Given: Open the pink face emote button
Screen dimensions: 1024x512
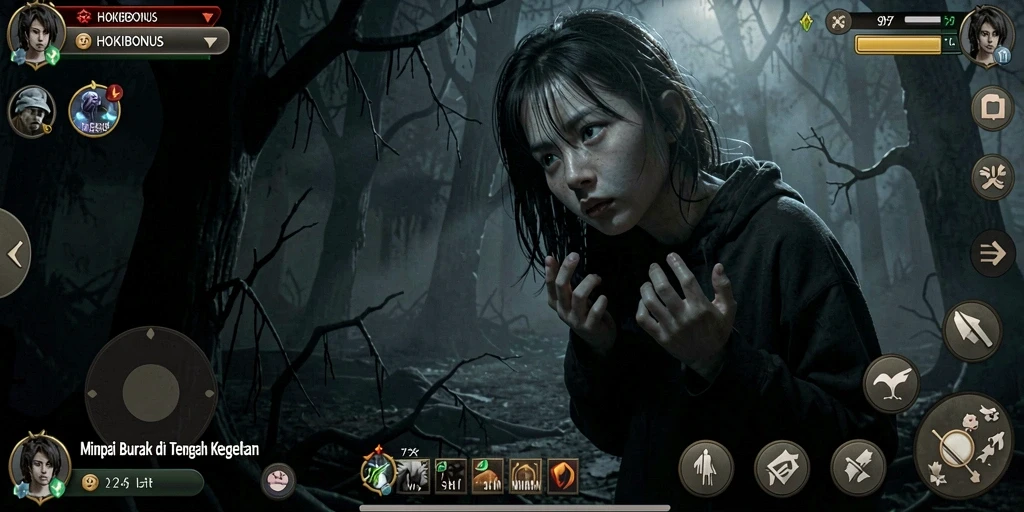Looking at the screenshot, I should (278, 481).
